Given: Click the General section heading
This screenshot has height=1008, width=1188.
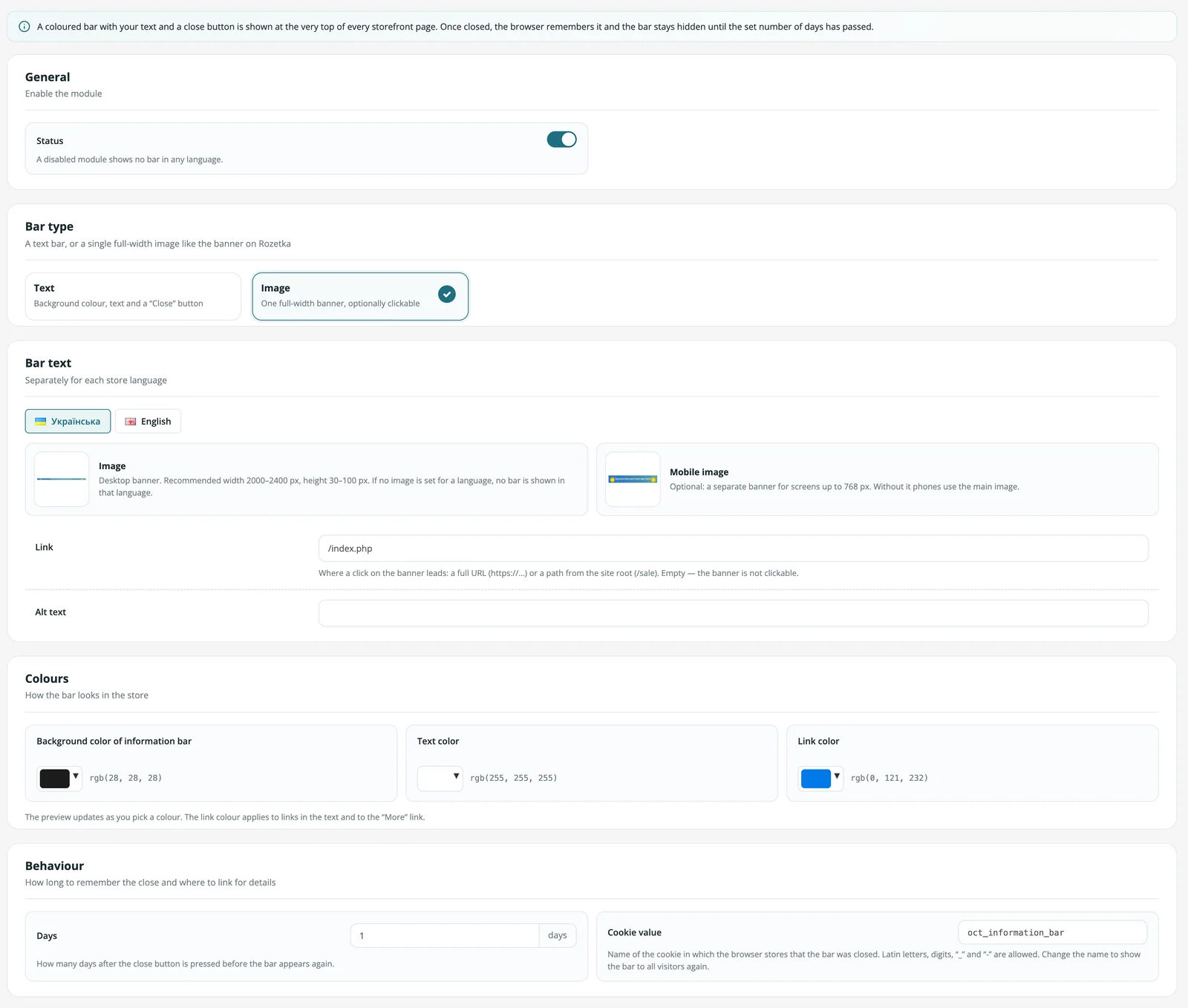Looking at the screenshot, I should coord(48,77).
